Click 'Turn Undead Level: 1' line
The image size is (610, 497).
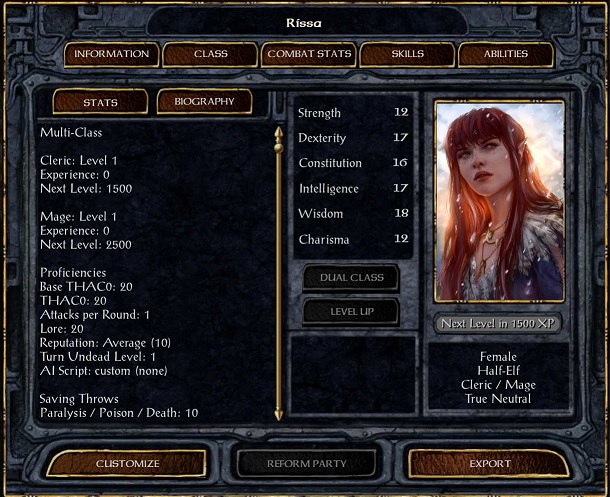98,357
